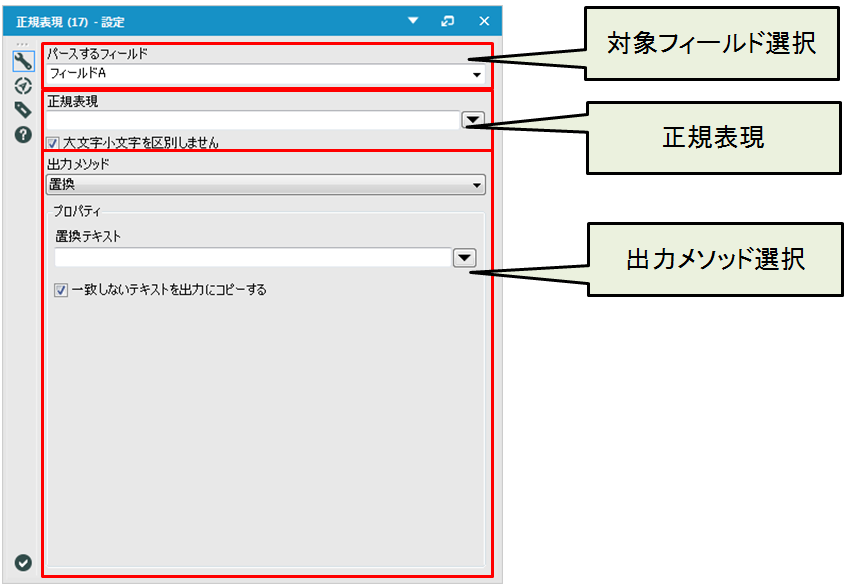Click the float window icon in title bar
Viewport: 866px width, 588px height.
(x=448, y=21)
